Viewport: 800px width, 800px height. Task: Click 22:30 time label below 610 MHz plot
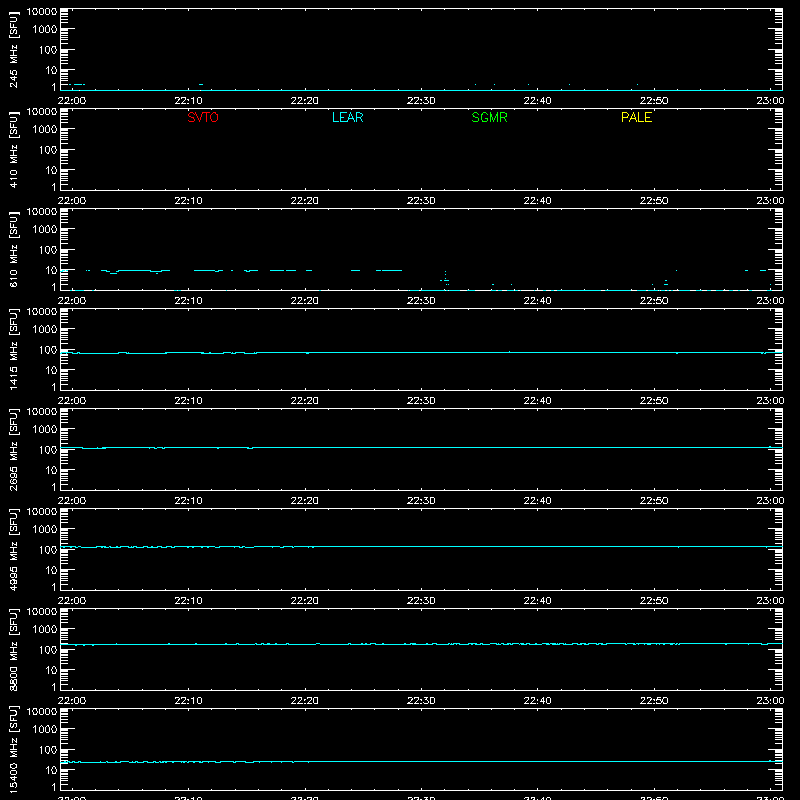tap(421, 301)
